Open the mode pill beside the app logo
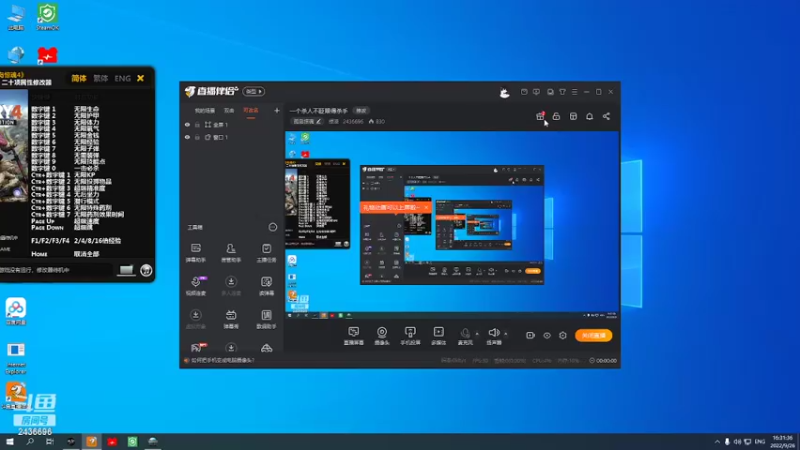 point(254,91)
